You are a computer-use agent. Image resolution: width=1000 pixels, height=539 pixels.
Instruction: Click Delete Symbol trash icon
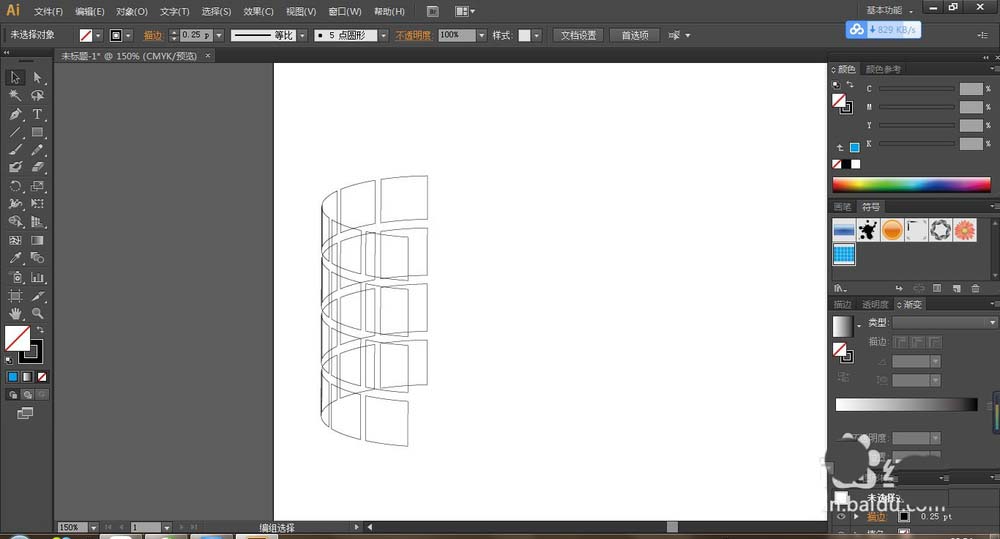click(975, 288)
